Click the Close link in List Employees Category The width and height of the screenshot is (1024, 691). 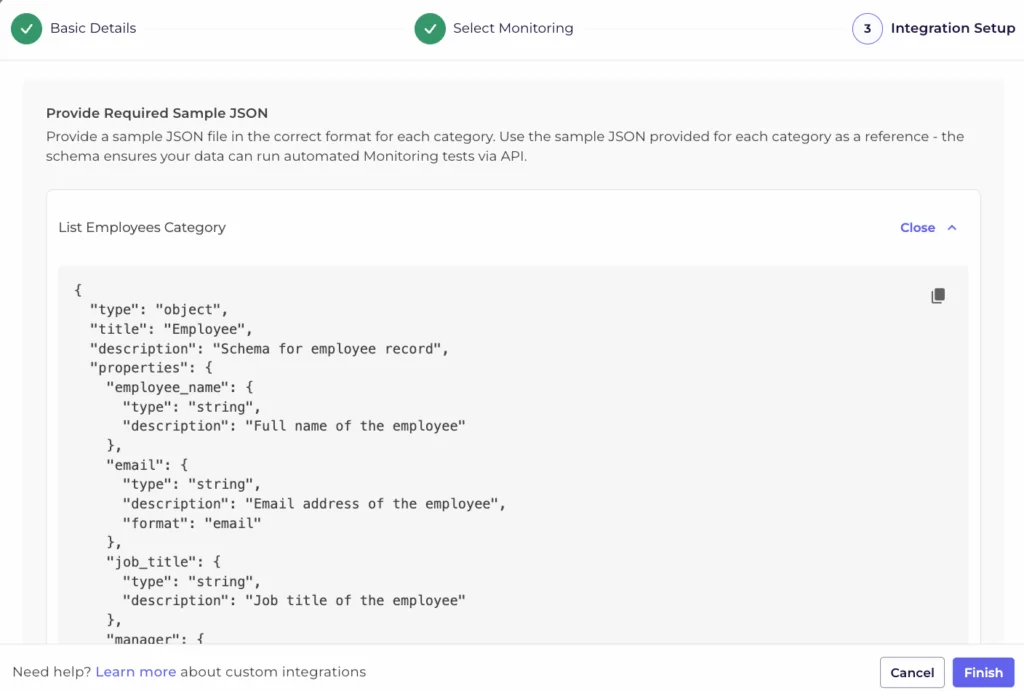point(917,228)
